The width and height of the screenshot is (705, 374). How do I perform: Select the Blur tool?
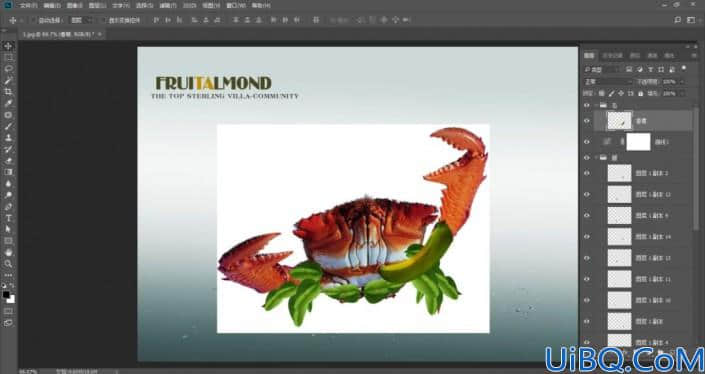[8, 184]
